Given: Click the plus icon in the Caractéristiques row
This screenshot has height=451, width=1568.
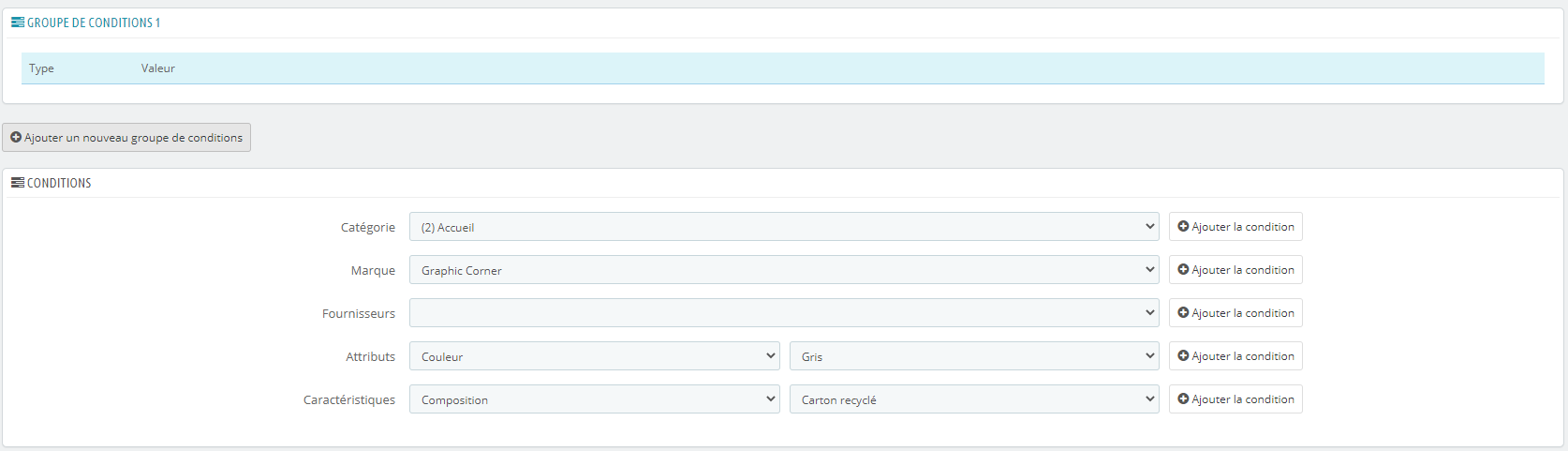Looking at the screenshot, I should (x=1183, y=398).
